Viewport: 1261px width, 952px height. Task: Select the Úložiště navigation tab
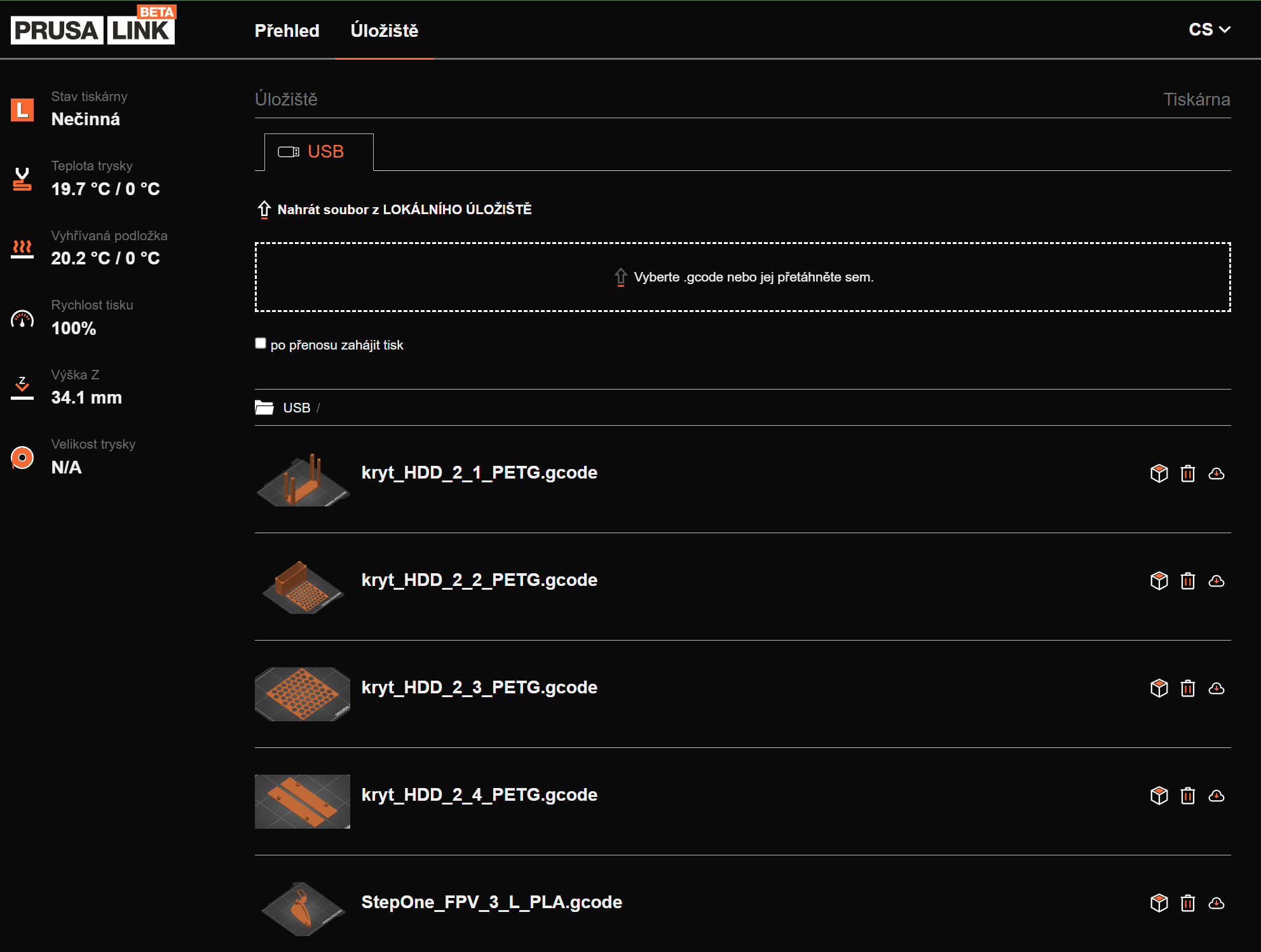pyautogui.click(x=384, y=31)
